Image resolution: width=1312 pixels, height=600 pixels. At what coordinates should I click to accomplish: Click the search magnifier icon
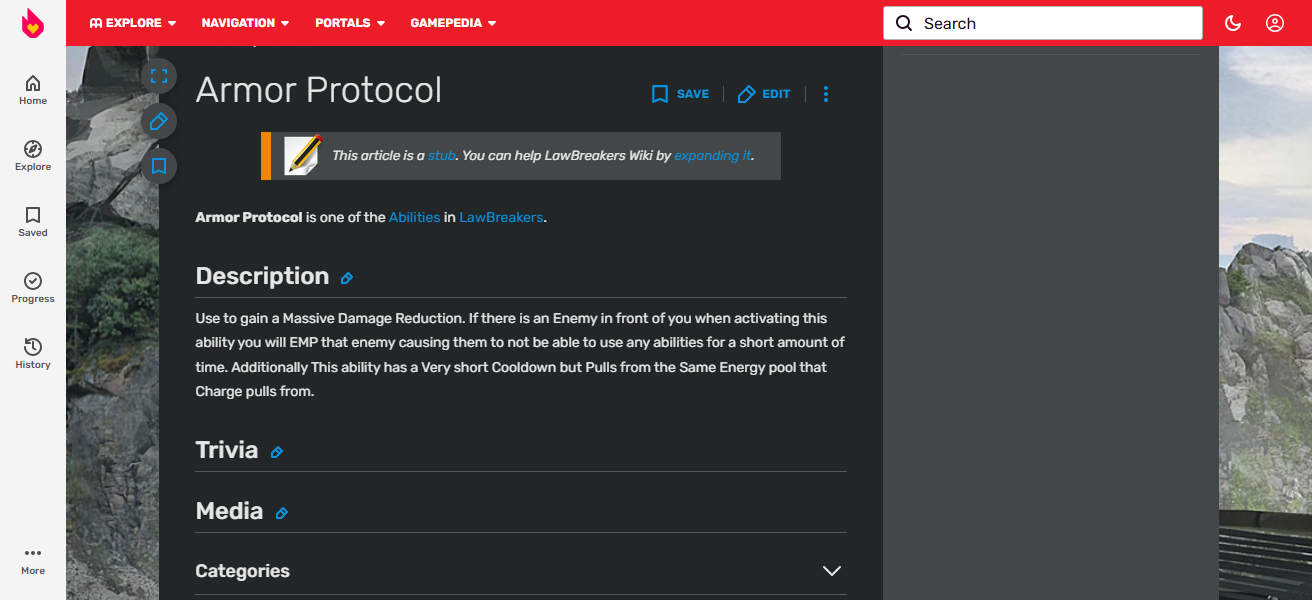click(904, 23)
